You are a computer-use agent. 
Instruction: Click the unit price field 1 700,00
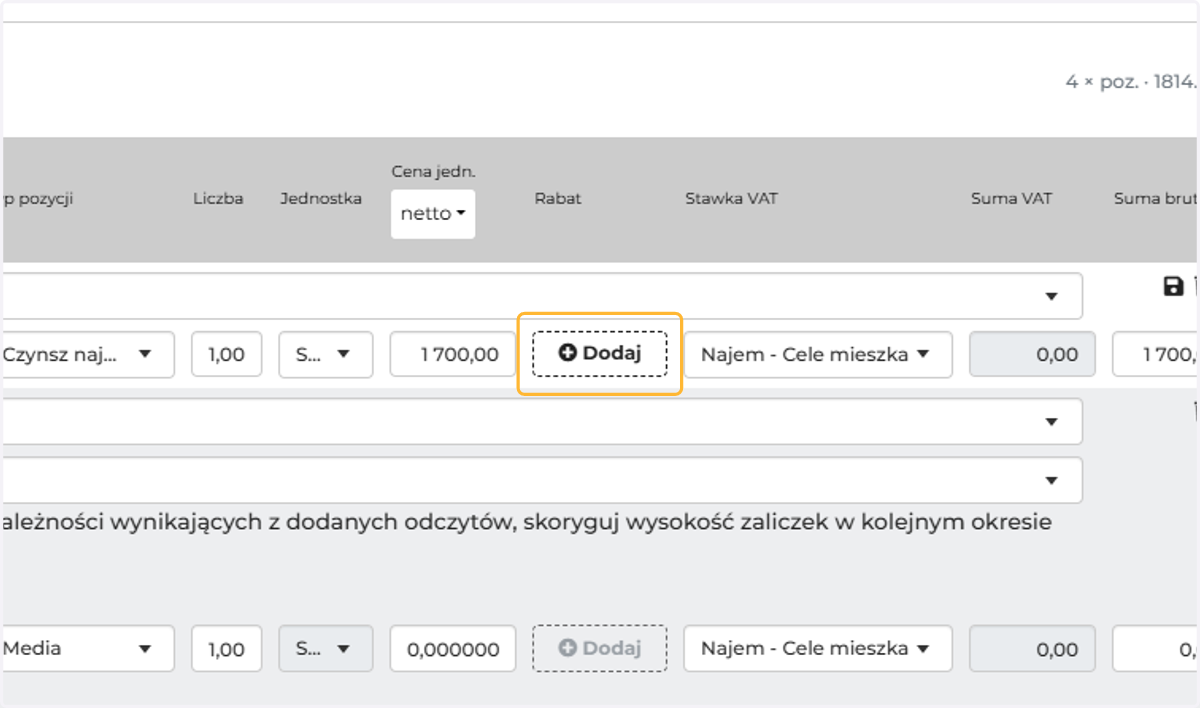pyautogui.click(x=453, y=354)
